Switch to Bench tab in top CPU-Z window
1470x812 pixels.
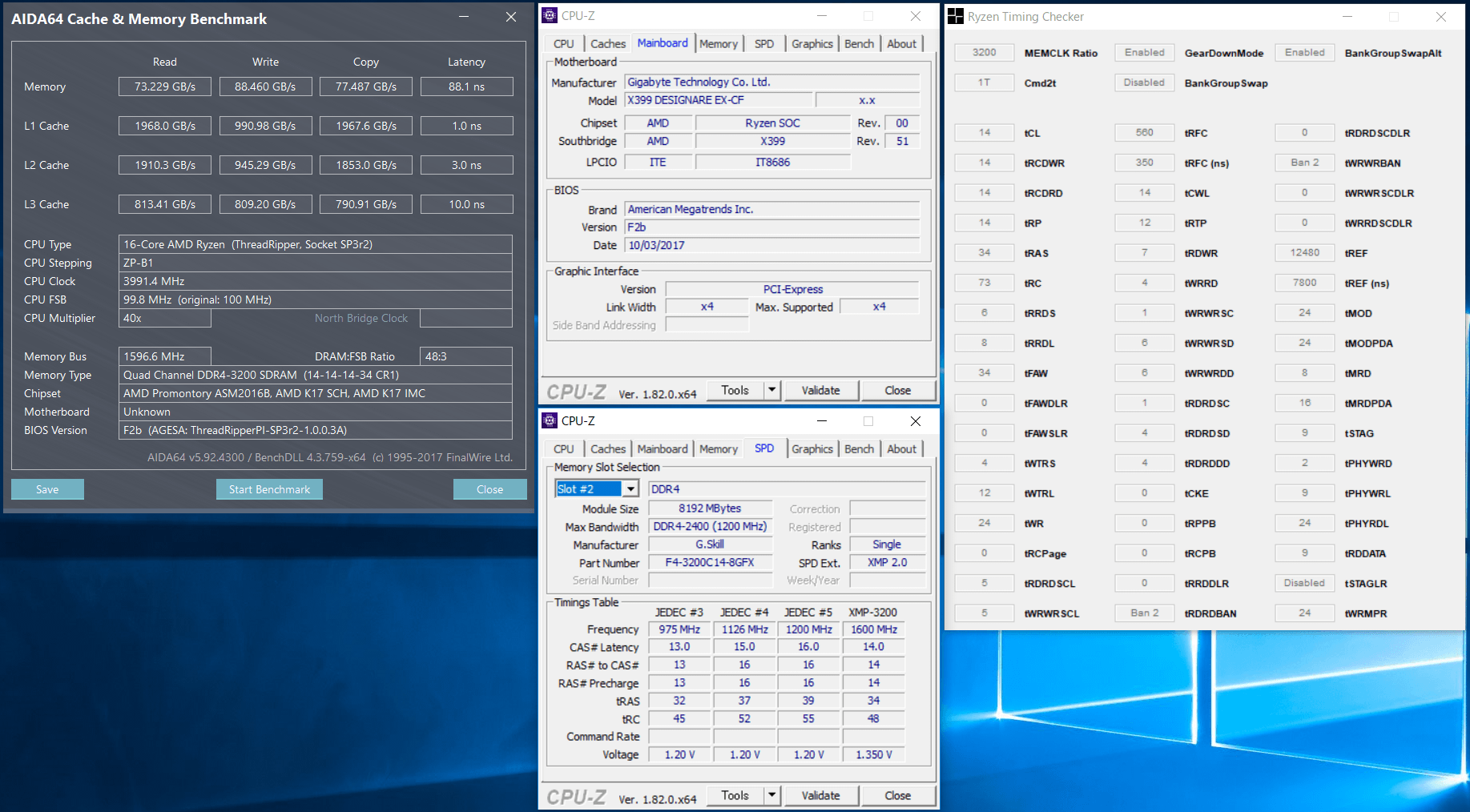coord(860,44)
